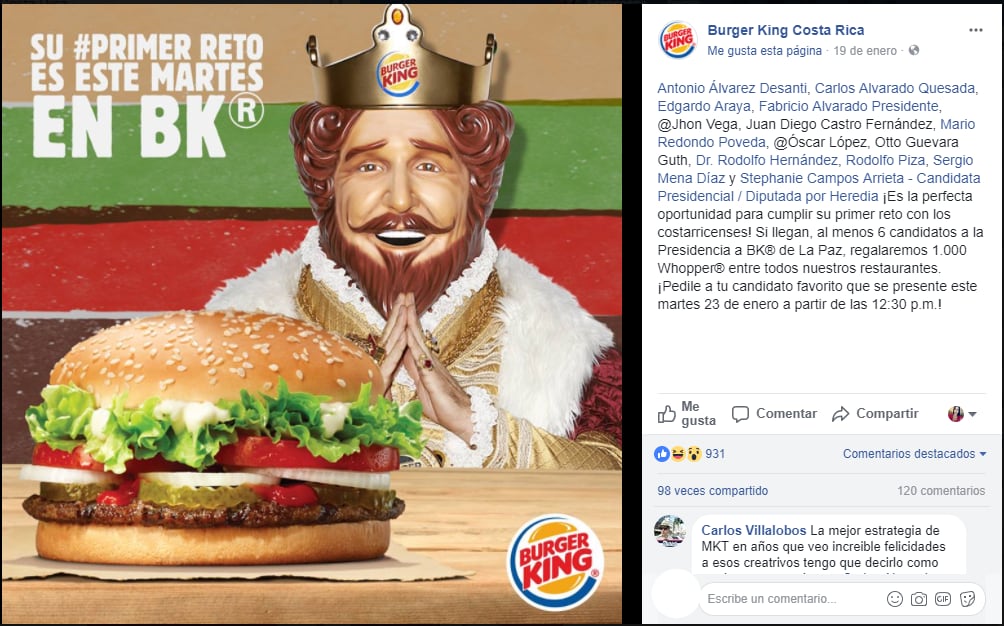Click the Comentar speech bubble icon

[x=740, y=414]
